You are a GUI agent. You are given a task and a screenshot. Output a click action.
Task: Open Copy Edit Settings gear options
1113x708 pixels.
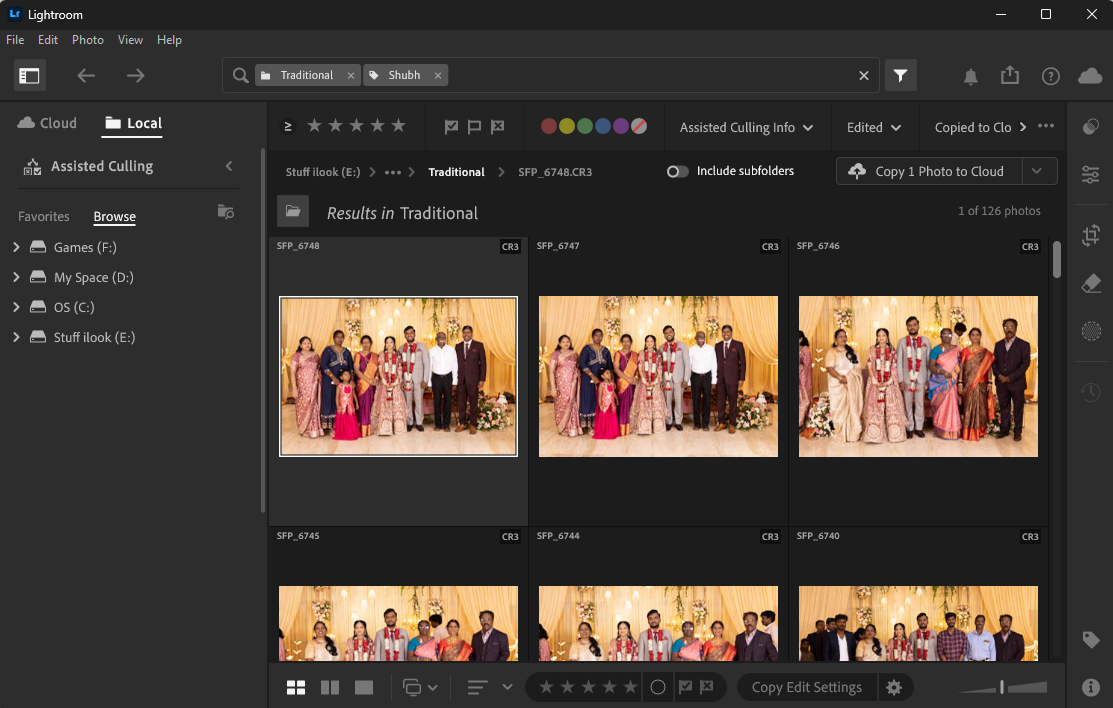pos(894,687)
